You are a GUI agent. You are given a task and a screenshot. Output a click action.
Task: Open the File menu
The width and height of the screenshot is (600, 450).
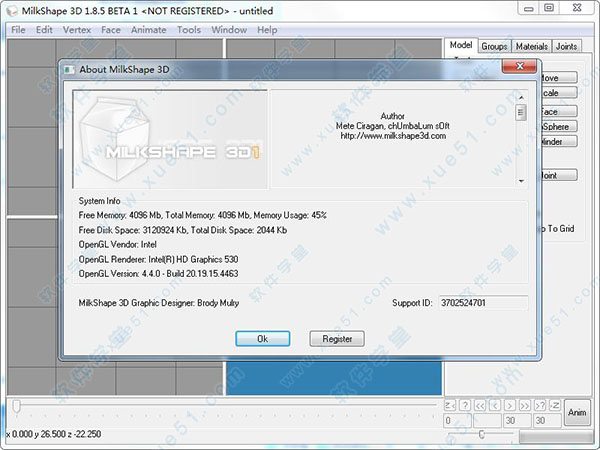[18, 30]
